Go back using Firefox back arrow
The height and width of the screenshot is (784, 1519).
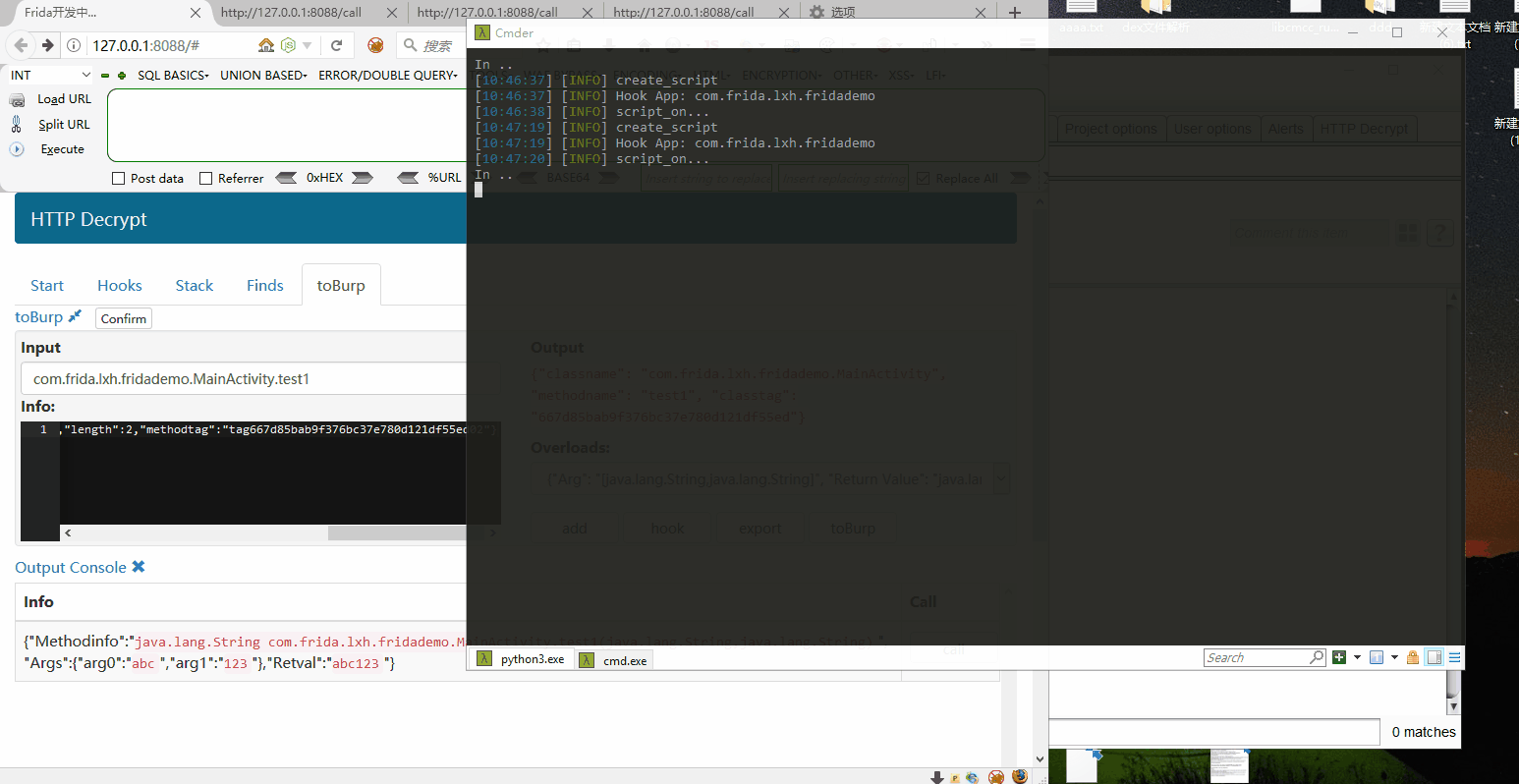point(21,45)
